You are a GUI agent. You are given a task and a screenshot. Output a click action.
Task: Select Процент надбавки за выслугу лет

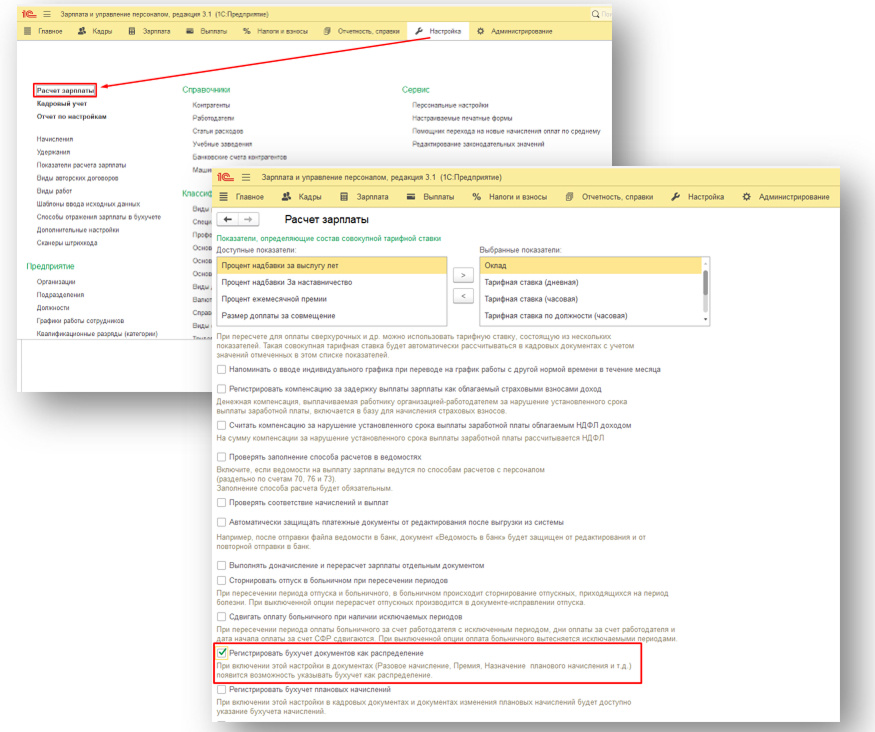point(331,266)
